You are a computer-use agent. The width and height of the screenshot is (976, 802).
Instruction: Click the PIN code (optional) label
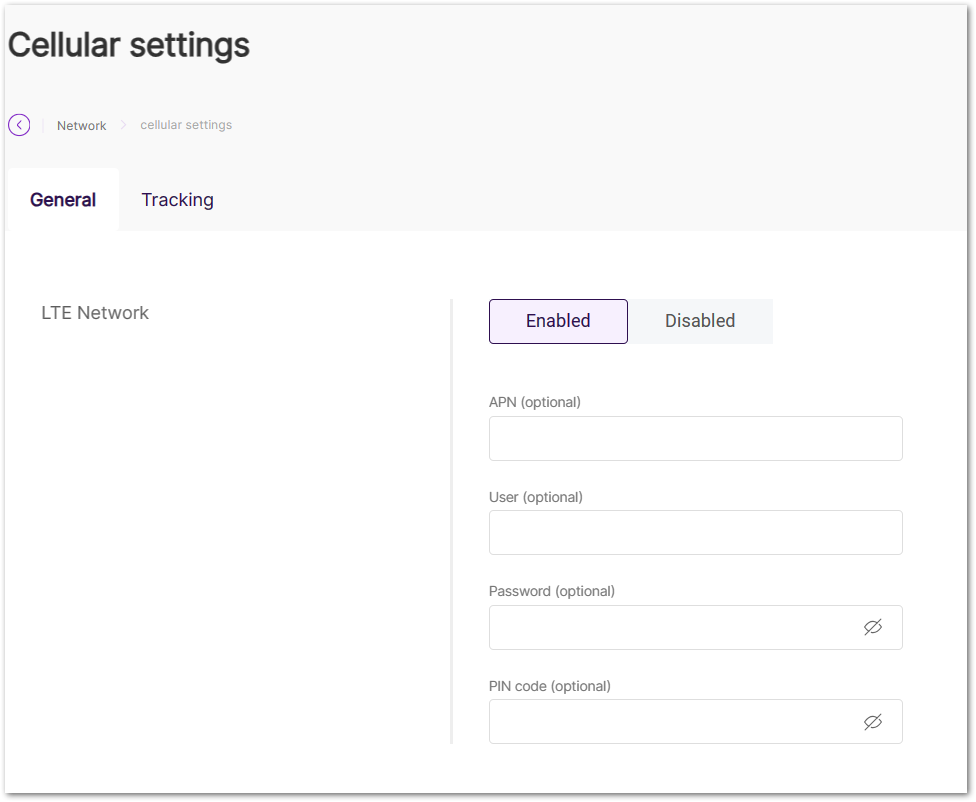coord(549,685)
